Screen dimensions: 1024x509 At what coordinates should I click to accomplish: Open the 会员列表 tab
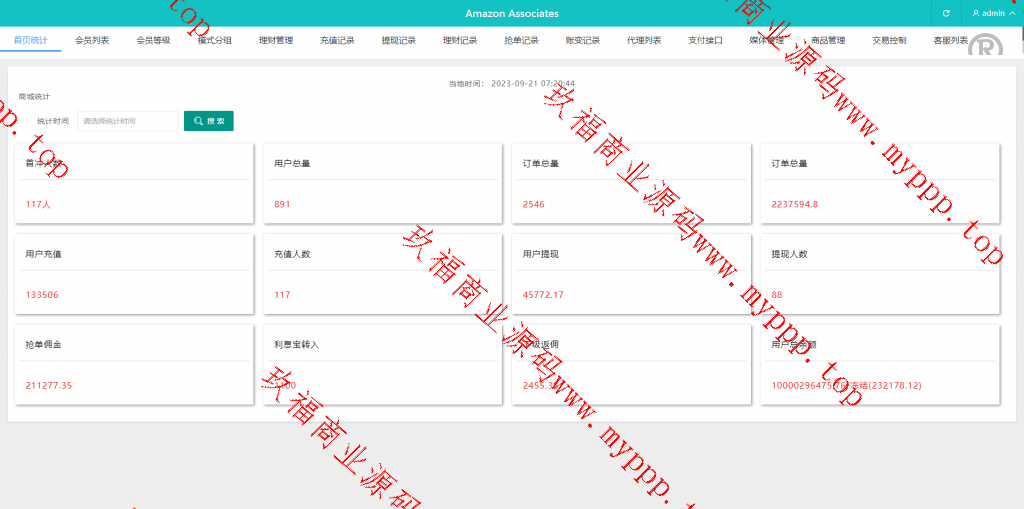pyautogui.click(x=92, y=40)
